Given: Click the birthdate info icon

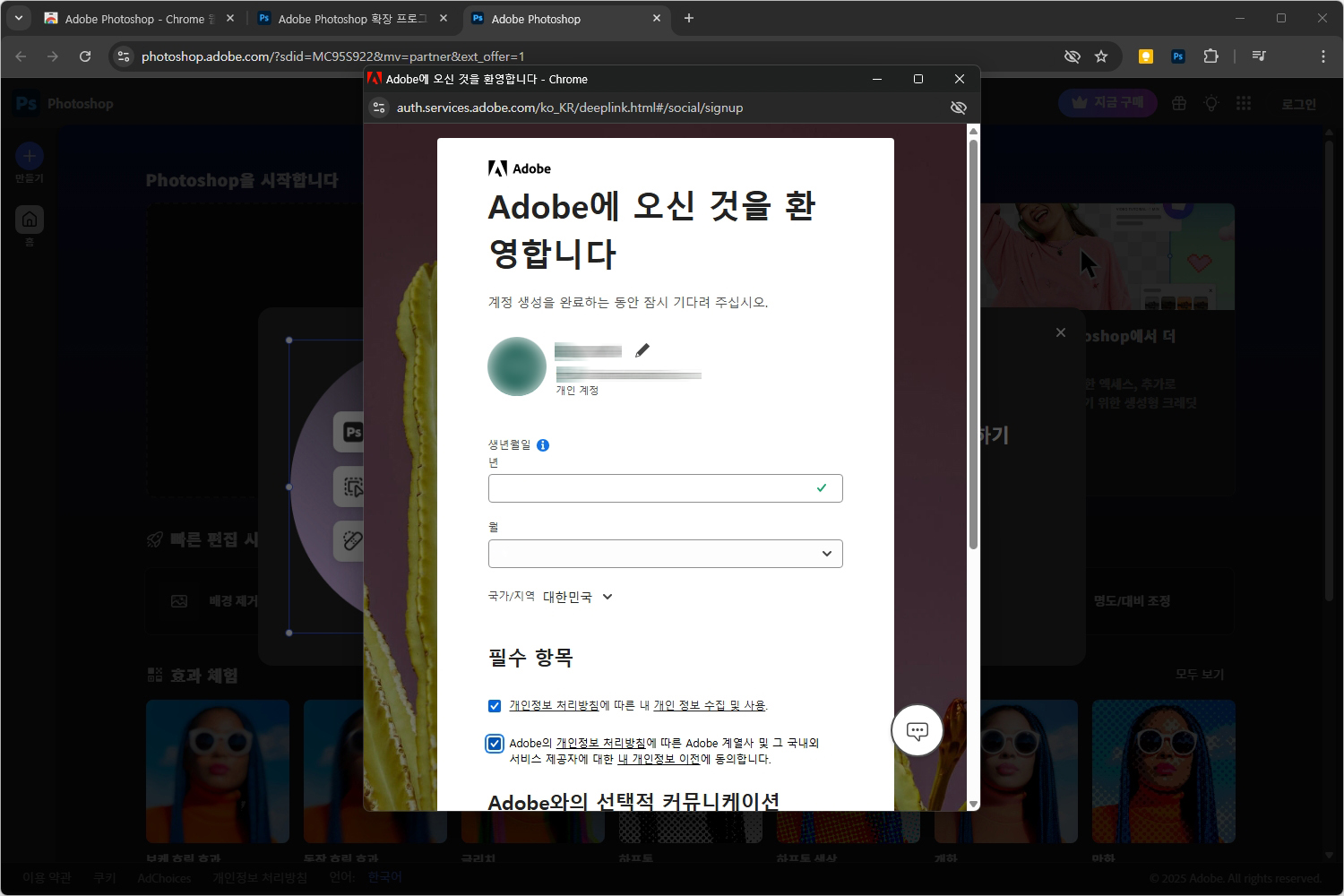Looking at the screenshot, I should pyautogui.click(x=543, y=445).
